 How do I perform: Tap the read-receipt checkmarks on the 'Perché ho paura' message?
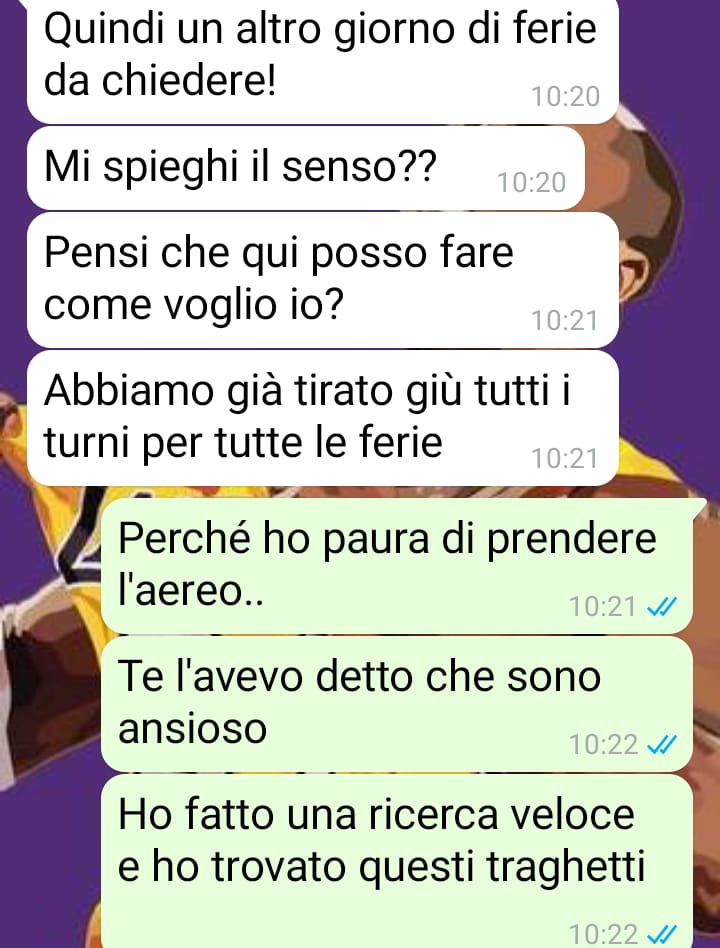(x=661, y=606)
